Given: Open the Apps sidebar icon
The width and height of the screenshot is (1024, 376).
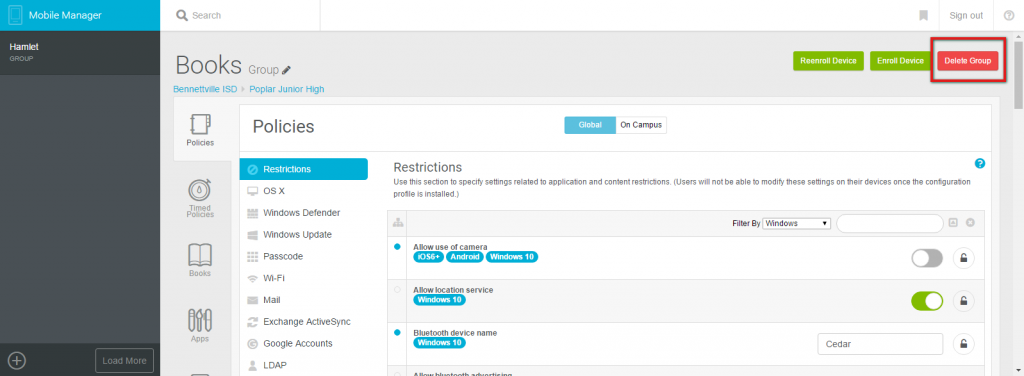Looking at the screenshot, I should tap(200, 320).
